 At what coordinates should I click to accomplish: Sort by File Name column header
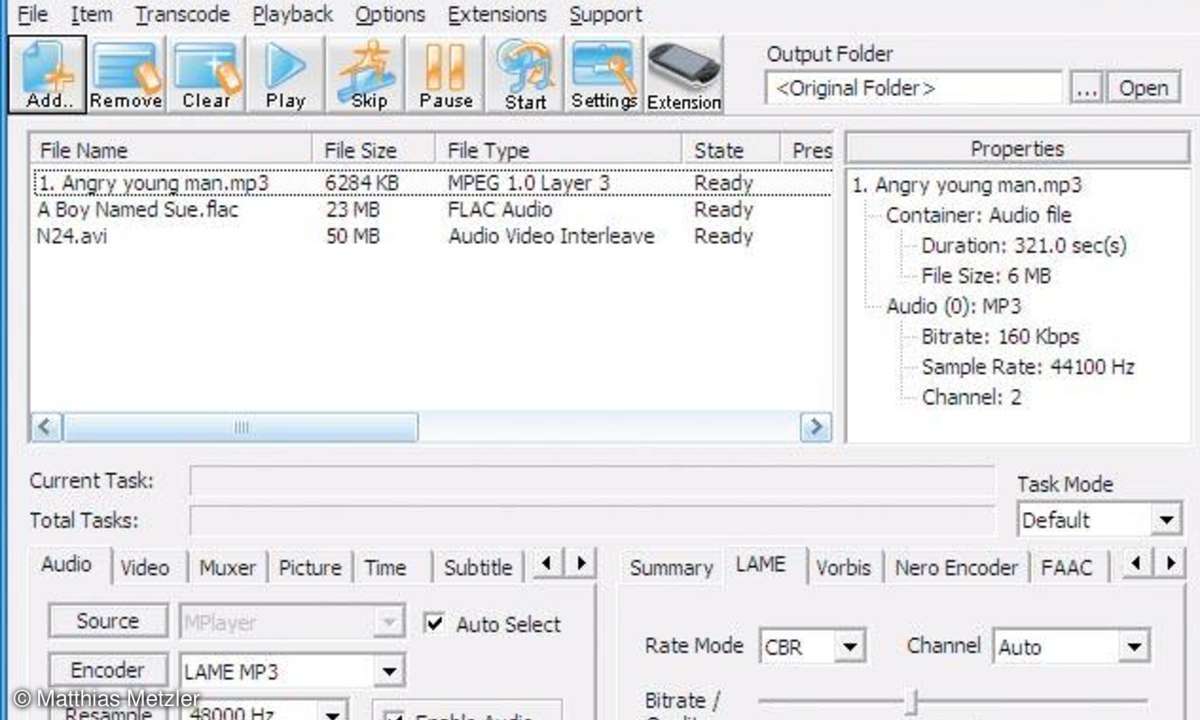point(171,150)
